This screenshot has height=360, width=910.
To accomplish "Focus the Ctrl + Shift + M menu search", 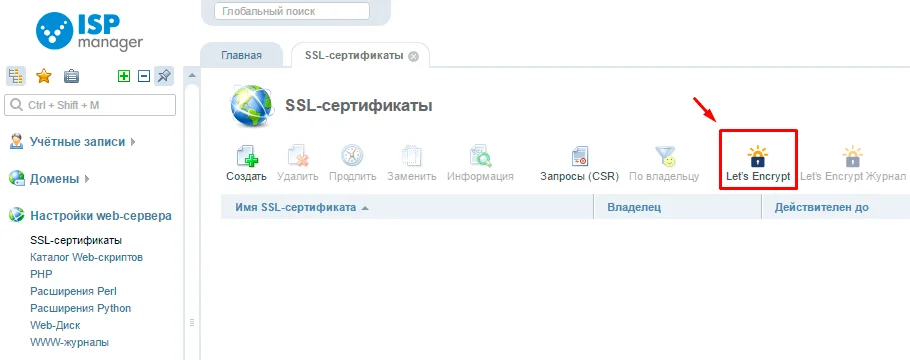I will (90, 105).
